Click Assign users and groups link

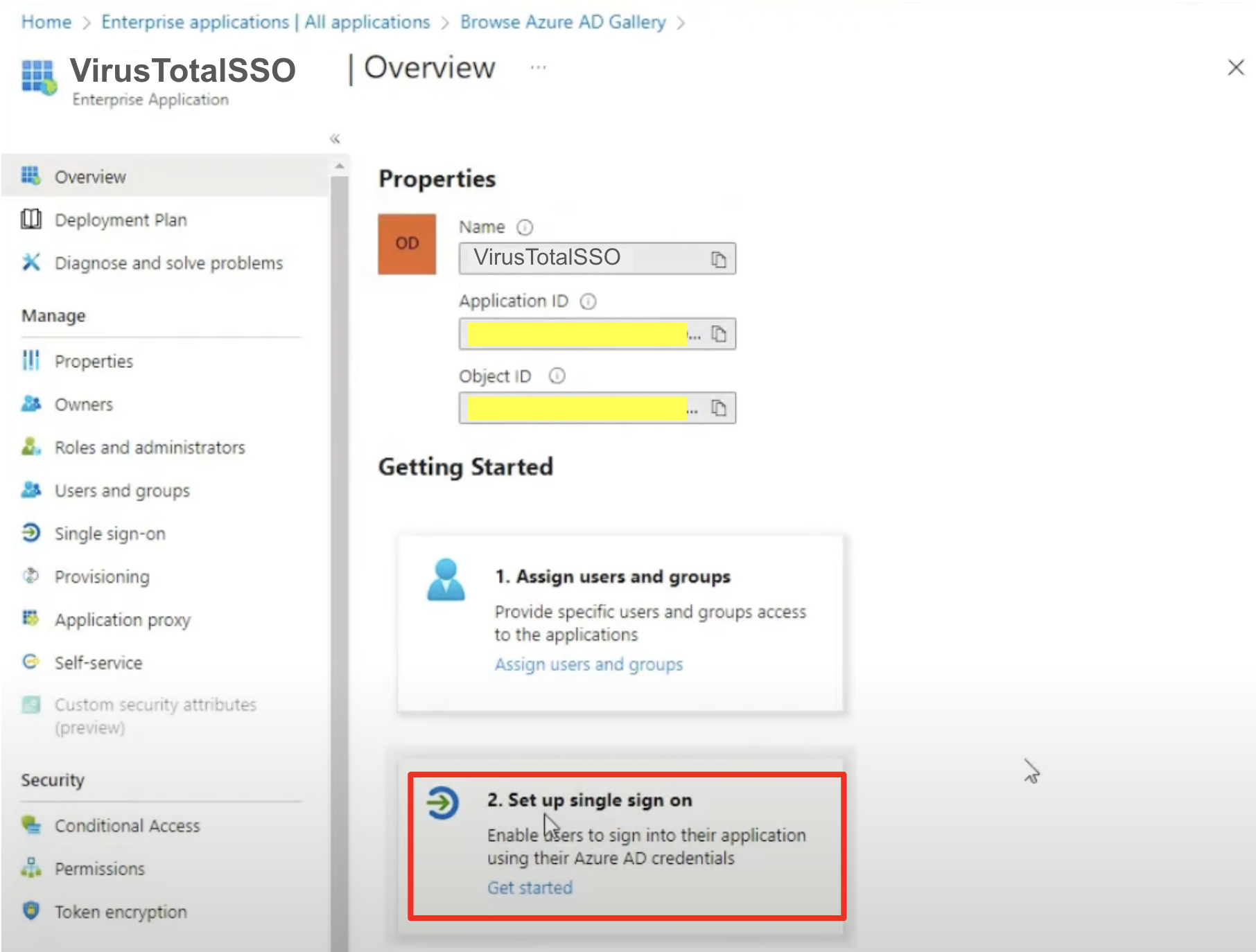point(588,664)
